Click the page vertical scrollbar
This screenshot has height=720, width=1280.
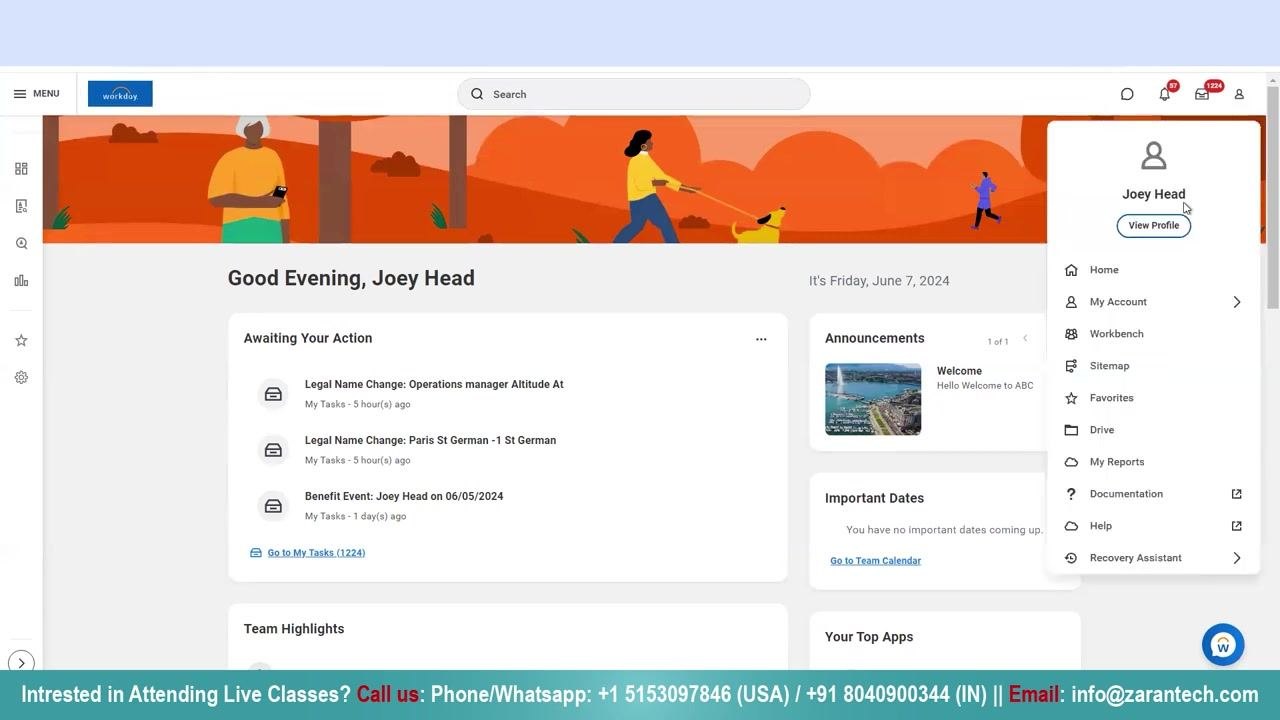point(1273,198)
